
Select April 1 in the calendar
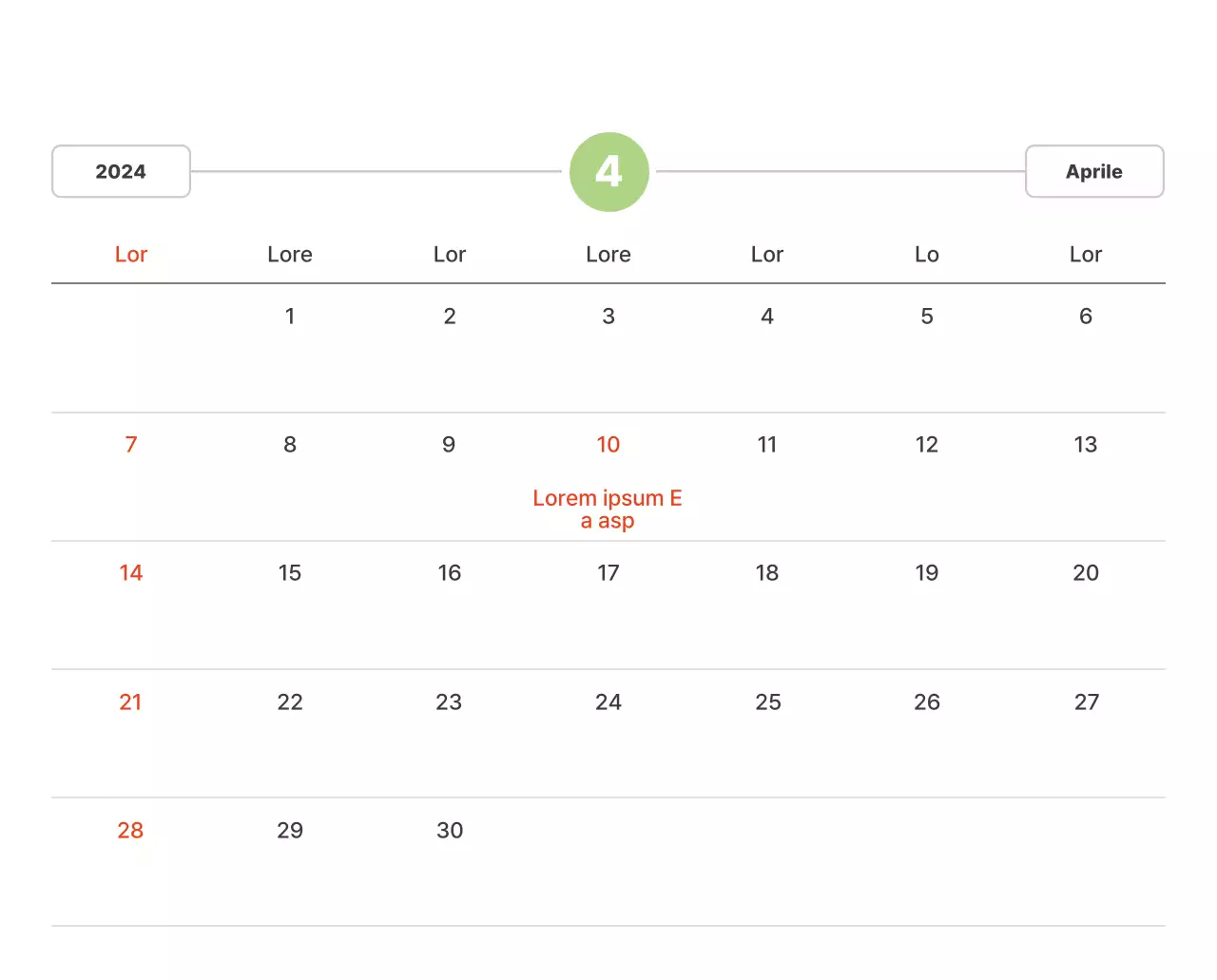click(290, 317)
